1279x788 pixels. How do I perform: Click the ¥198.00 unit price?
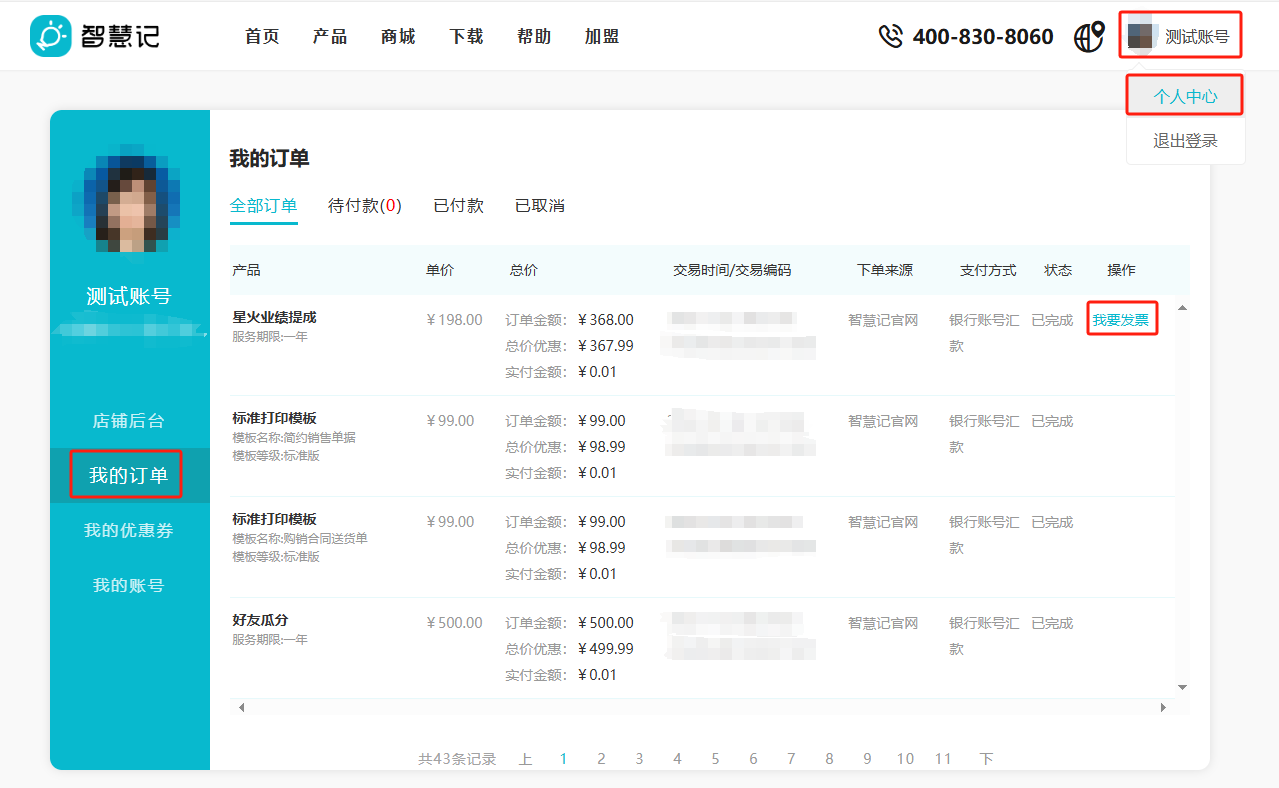pyautogui.click(x=454, y=320)
